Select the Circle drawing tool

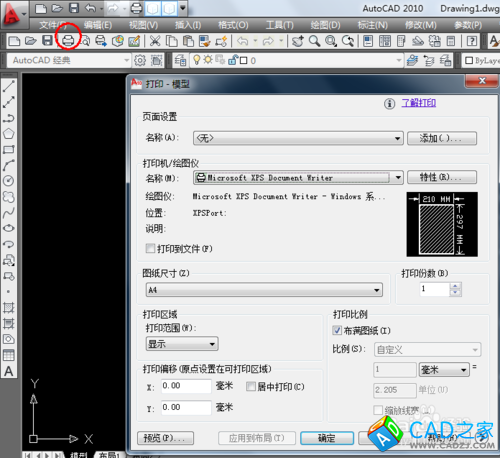[x=9, y=181]
